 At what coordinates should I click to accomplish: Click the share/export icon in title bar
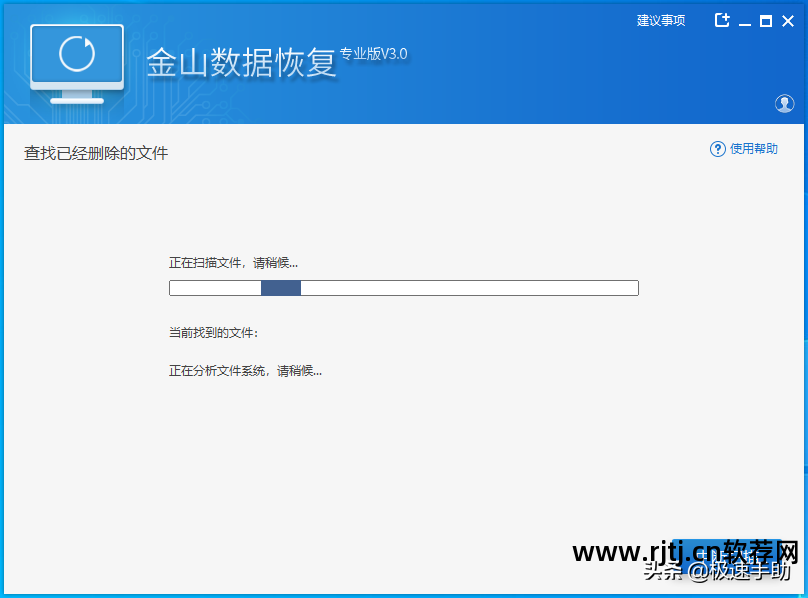pos(722,20)
